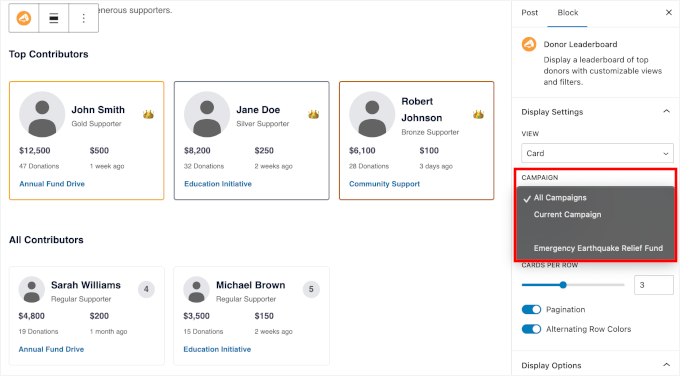Follow John Smith's Annual Fund Drive link
Viewport: 680px width, 376px height.
(x=52, y=184)
